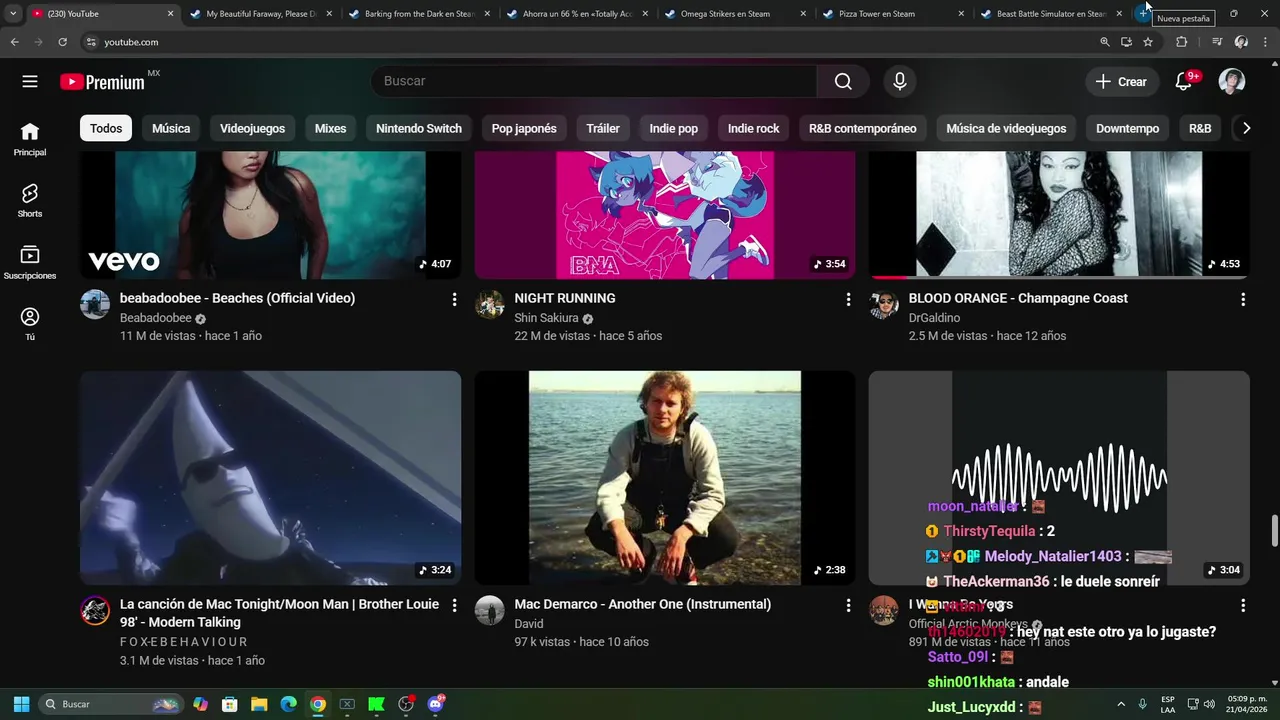Click the Beabadoobee channel avatar

click(x=95, y=305)
